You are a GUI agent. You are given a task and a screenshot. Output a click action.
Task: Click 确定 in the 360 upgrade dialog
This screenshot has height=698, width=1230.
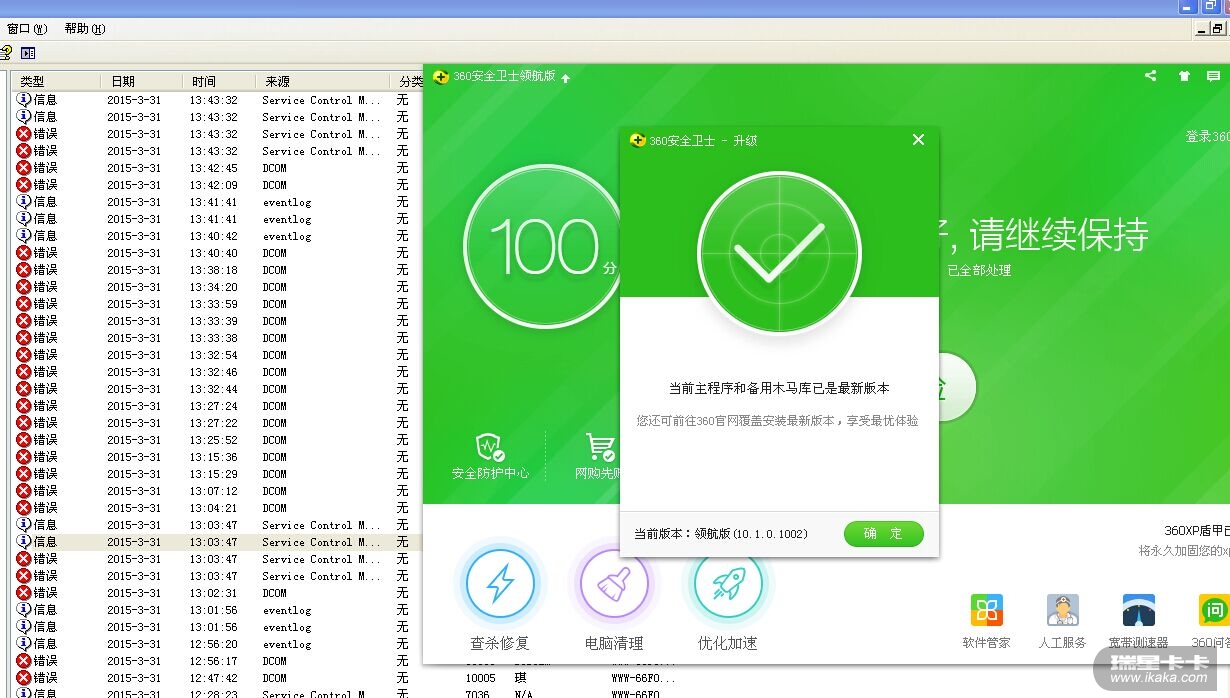click(x=883, y=534)
